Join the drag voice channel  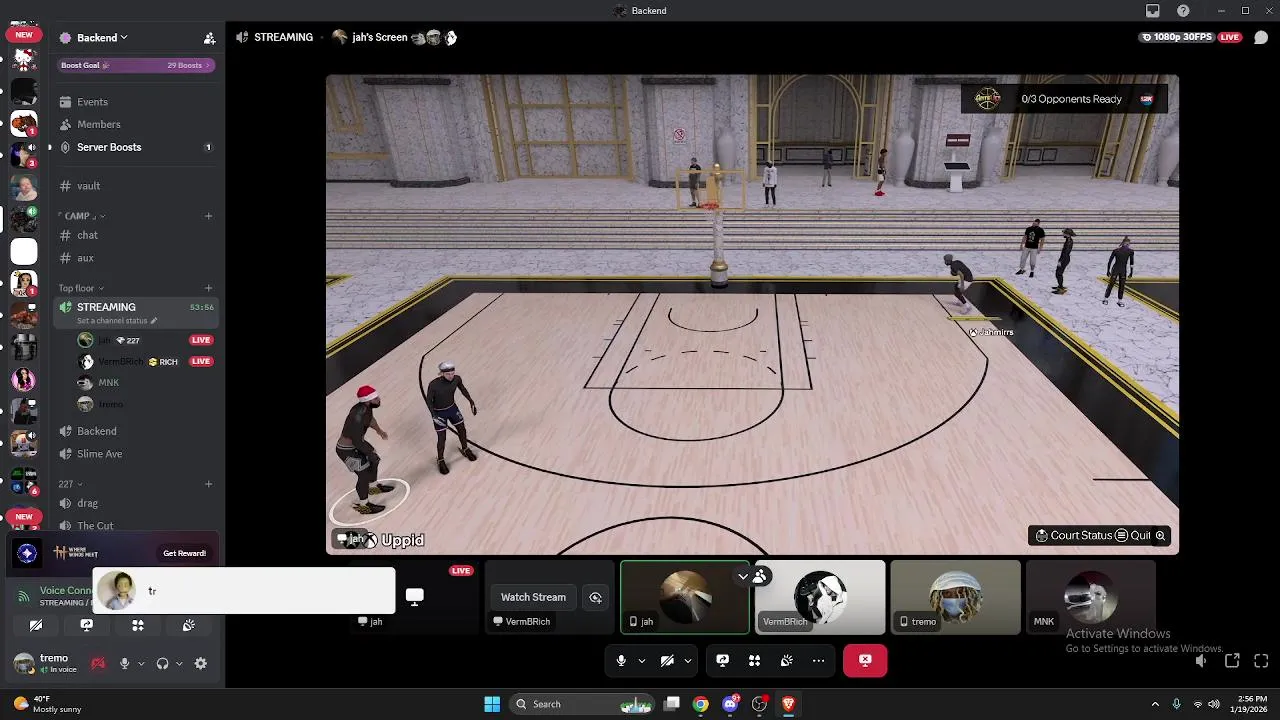136,503
